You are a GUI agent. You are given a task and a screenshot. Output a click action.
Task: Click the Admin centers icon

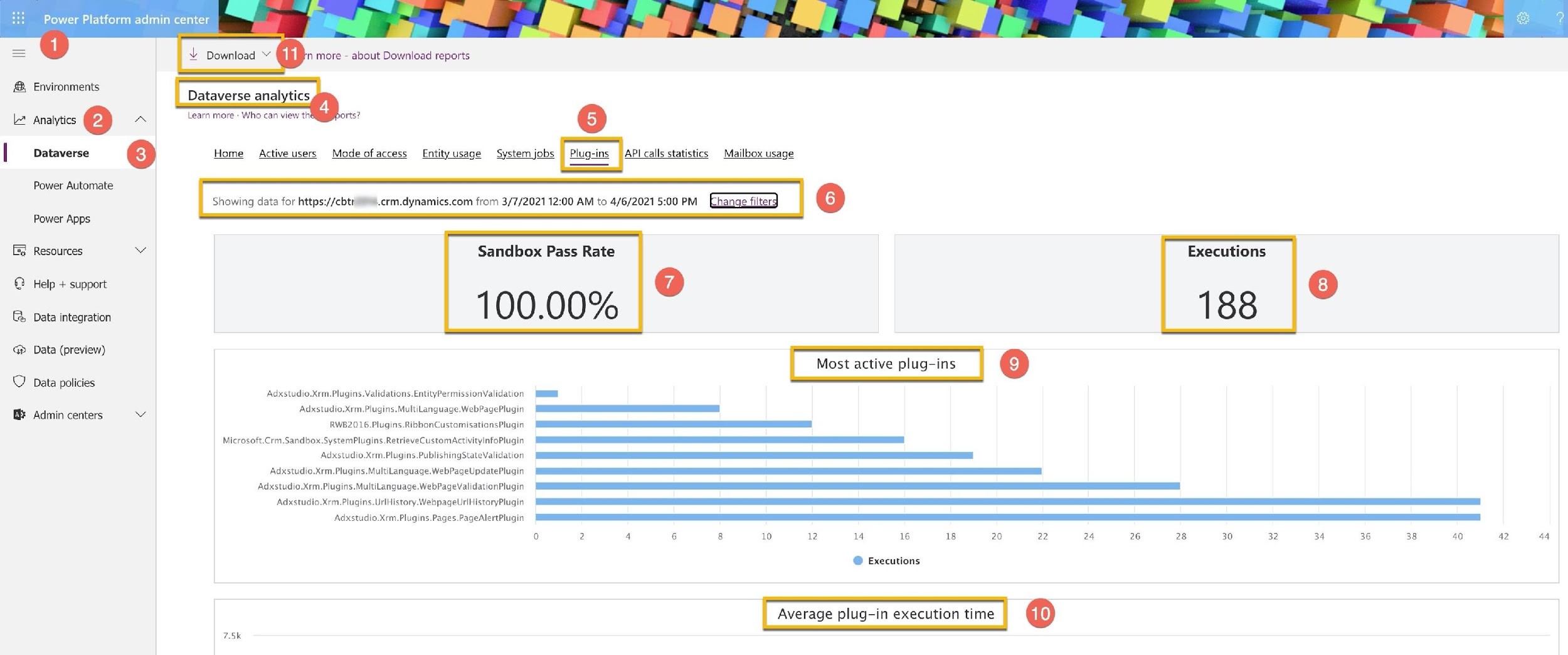click(x=19, y=414)
